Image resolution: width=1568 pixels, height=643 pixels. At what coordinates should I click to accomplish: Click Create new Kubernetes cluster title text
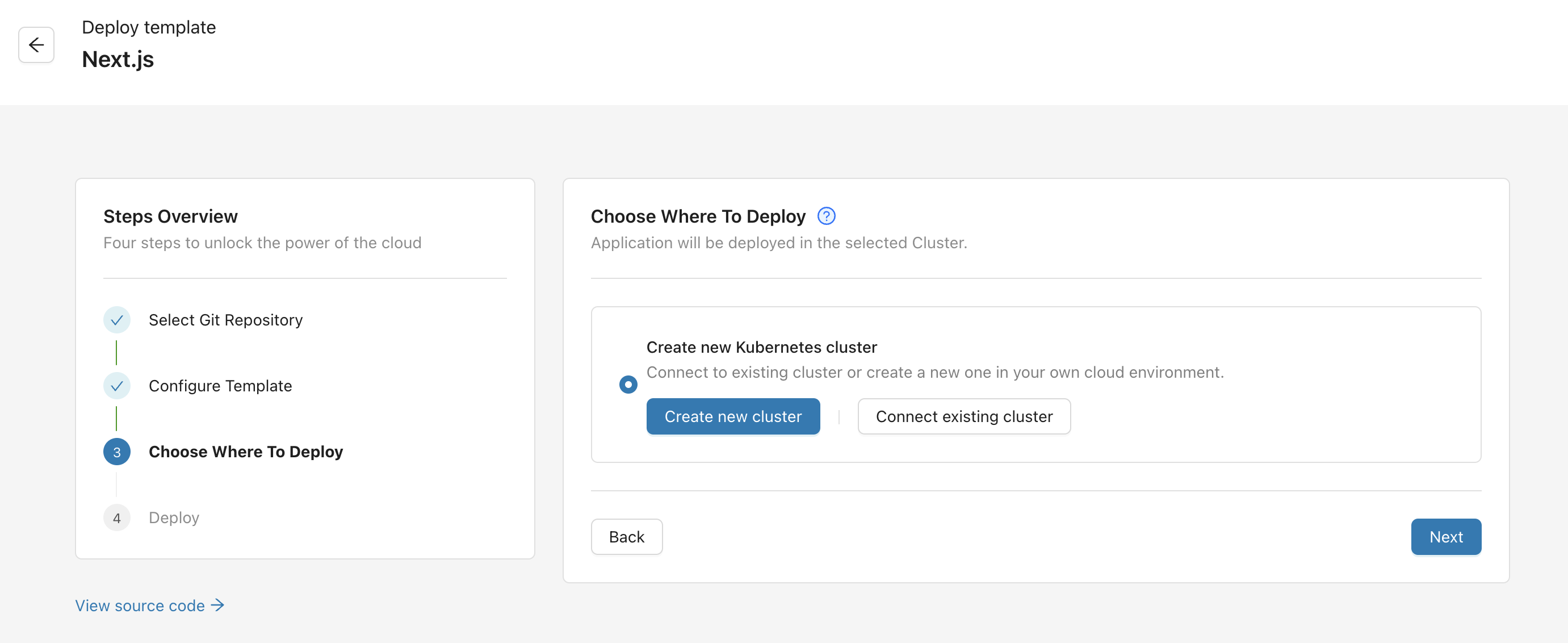pyautogui.click(x=761, y=347)
